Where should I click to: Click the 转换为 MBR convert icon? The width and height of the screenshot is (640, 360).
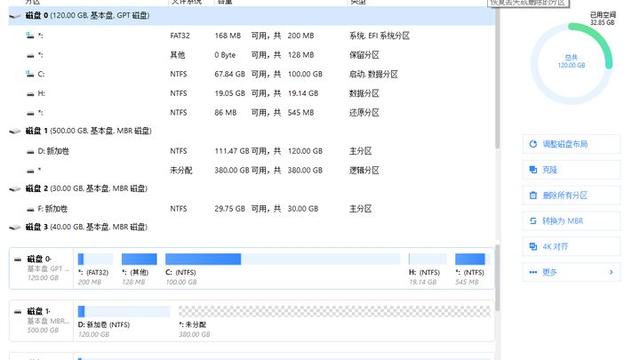point(533,221)
